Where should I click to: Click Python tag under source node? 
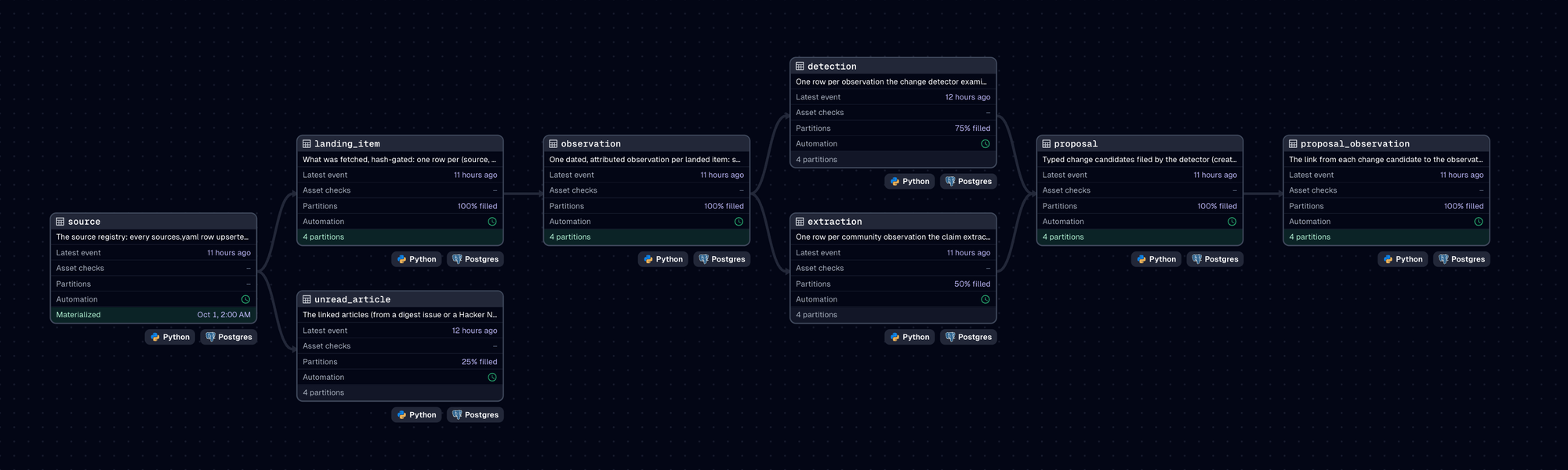tap(170, 337)
